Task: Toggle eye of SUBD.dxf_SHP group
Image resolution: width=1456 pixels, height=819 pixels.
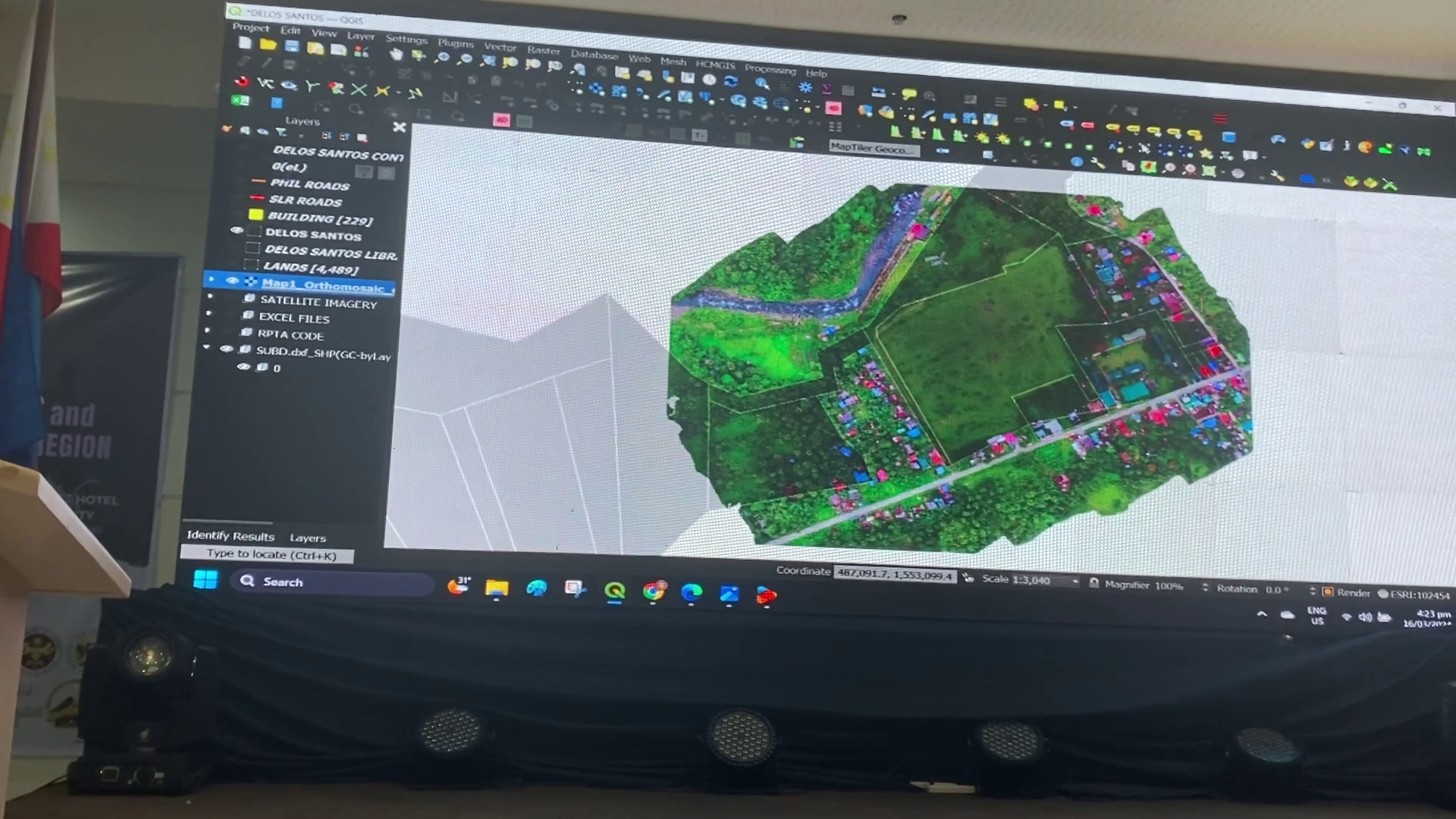Action: 226,350
